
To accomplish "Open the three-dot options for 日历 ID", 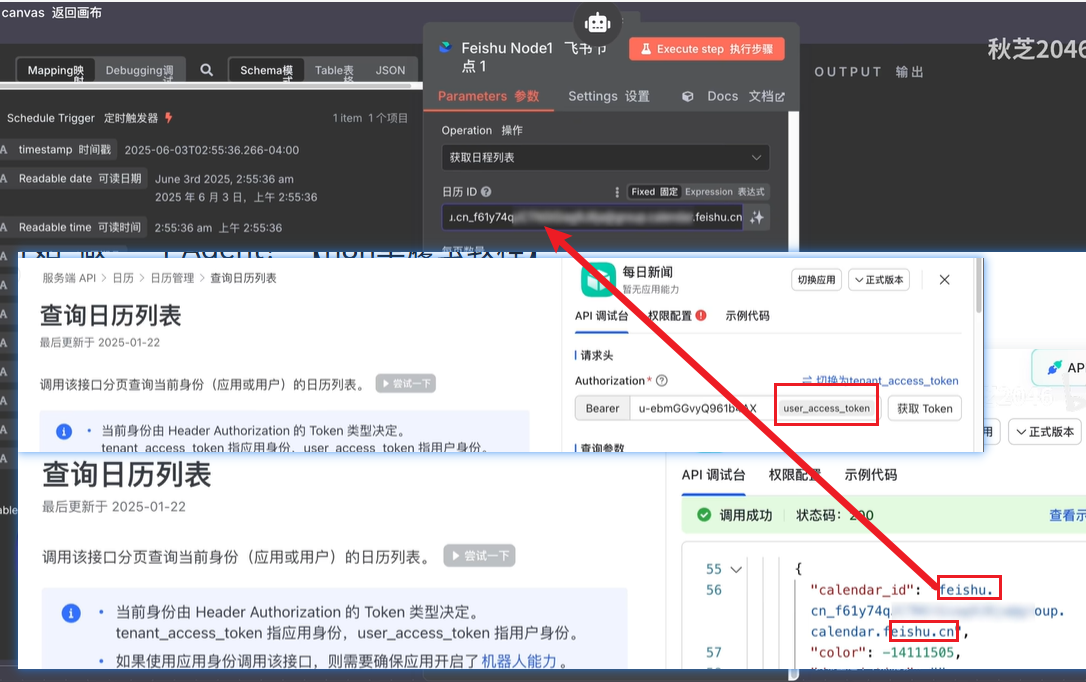I will click(x=616, y=192).
